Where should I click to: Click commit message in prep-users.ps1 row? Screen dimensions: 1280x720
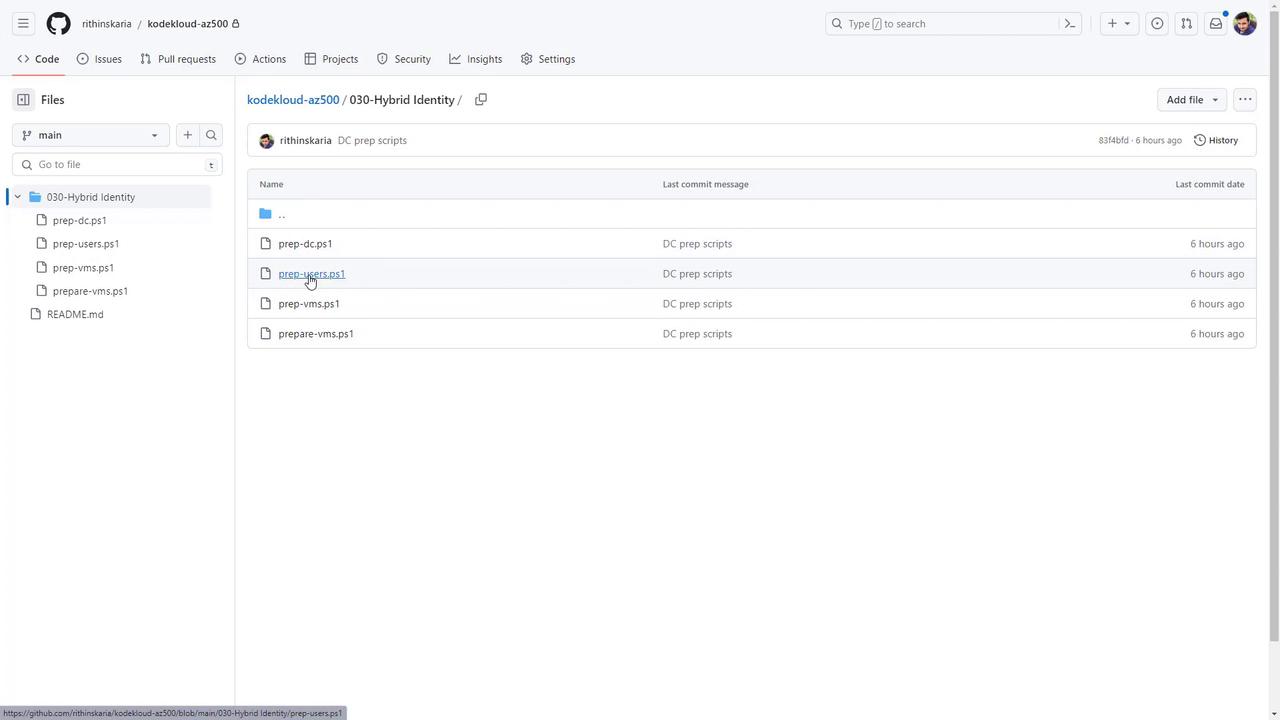(697, 274)
